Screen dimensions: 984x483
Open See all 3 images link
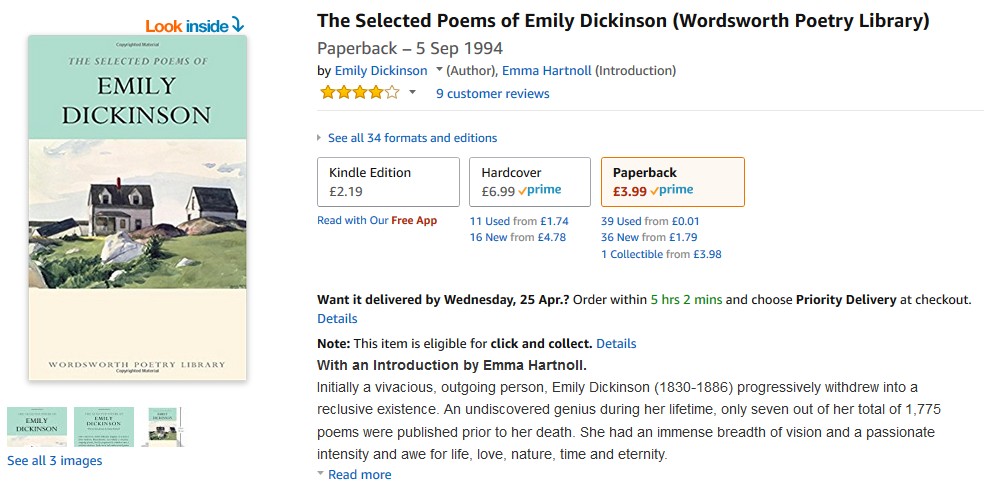tap(54, 461)
